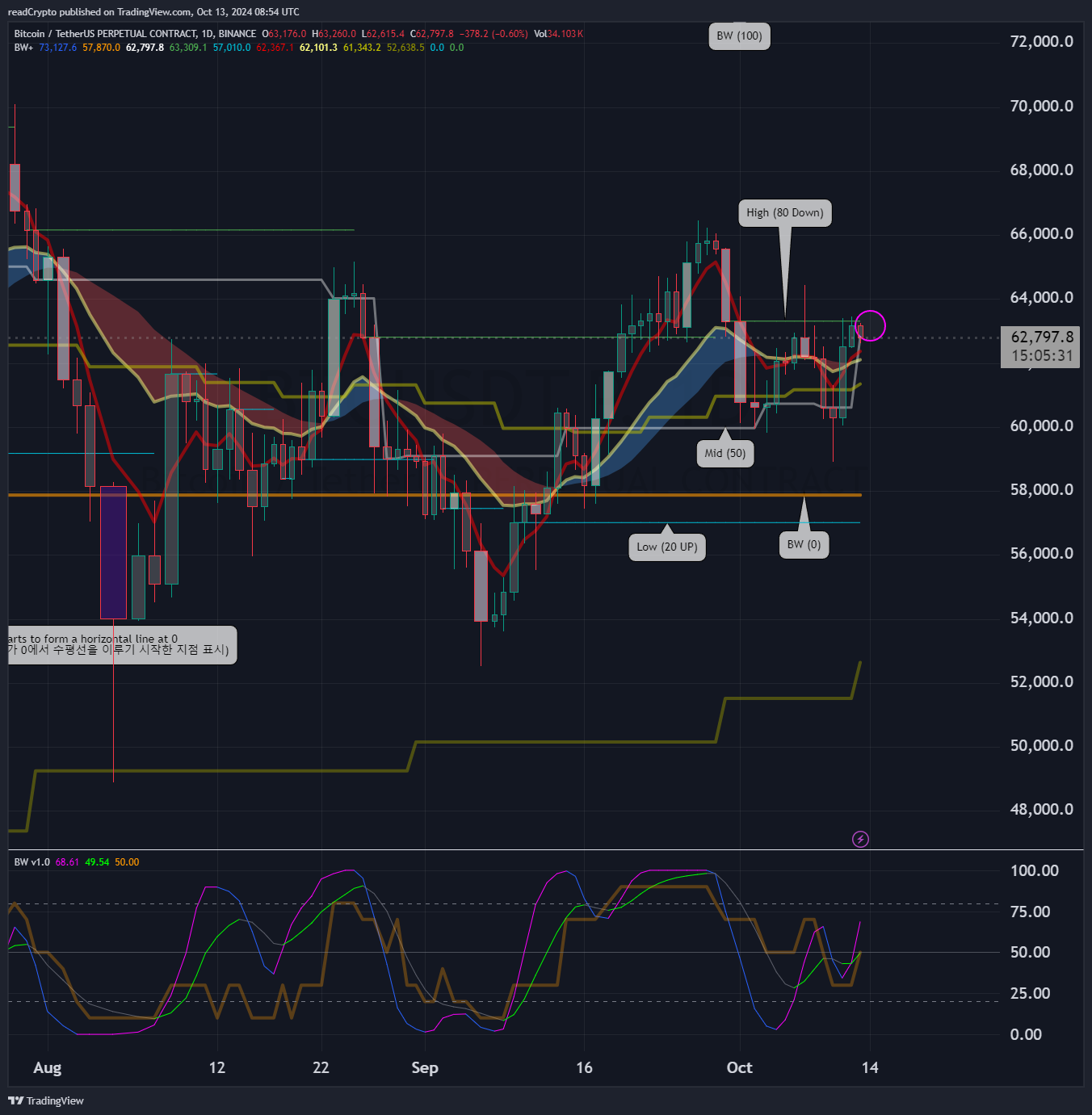Click the Sep label on the time axis
Image resolution: width=1092 pixels, height=1115 pixels.
click(x=425, y=1068)
